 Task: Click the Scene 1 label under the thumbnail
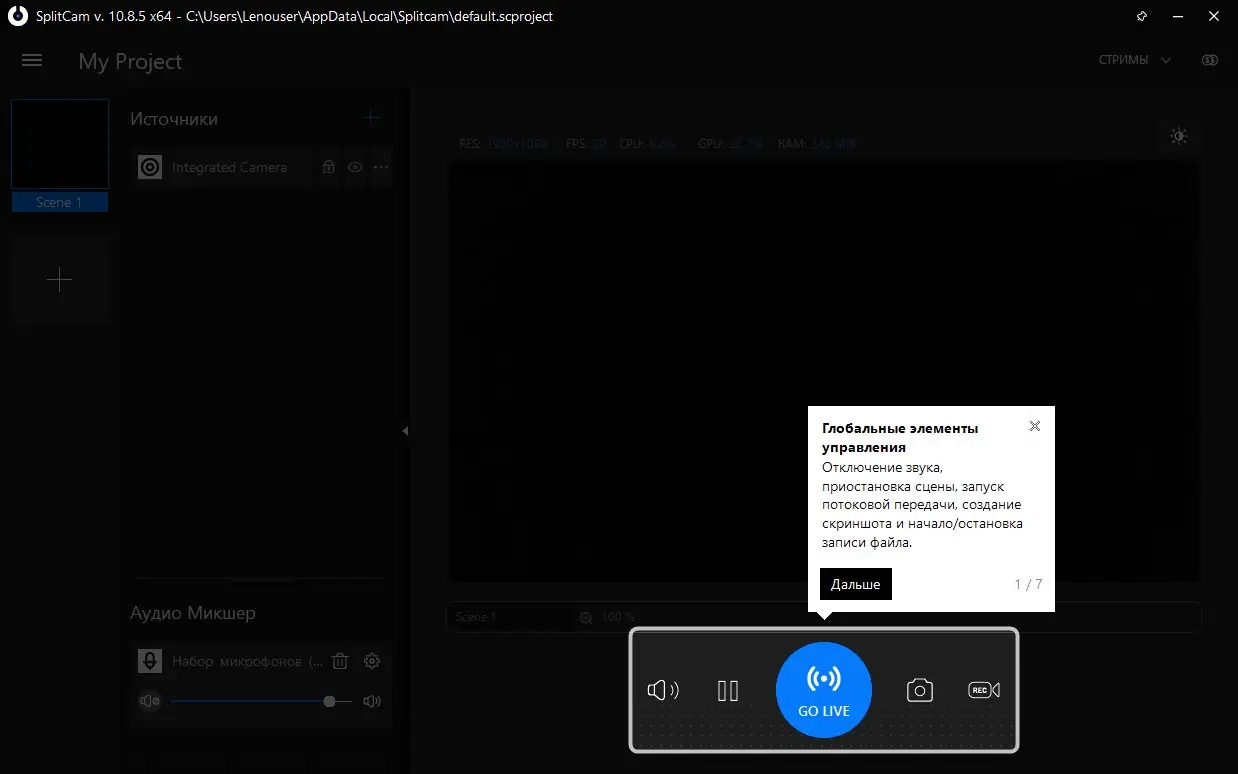[x=60, y=202]
